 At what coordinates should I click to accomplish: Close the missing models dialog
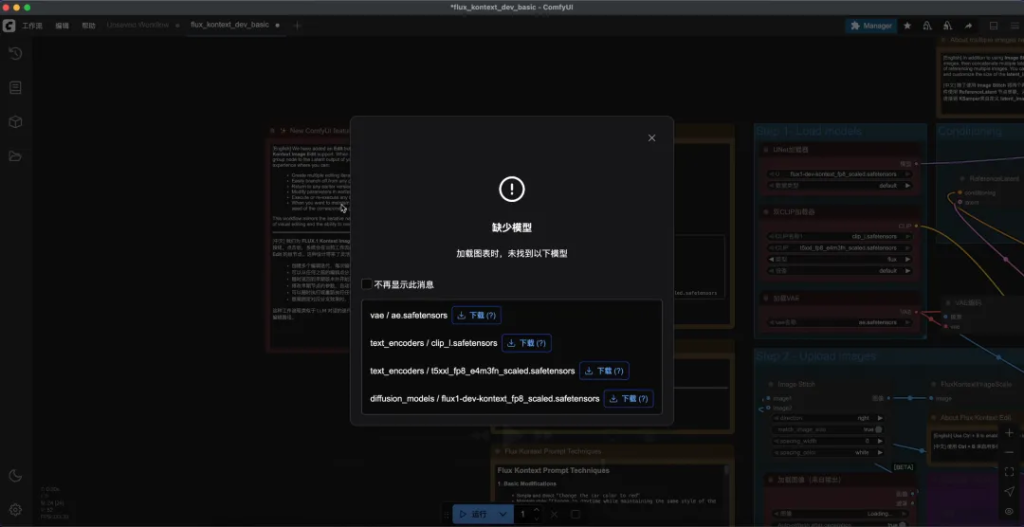point(651,138)
